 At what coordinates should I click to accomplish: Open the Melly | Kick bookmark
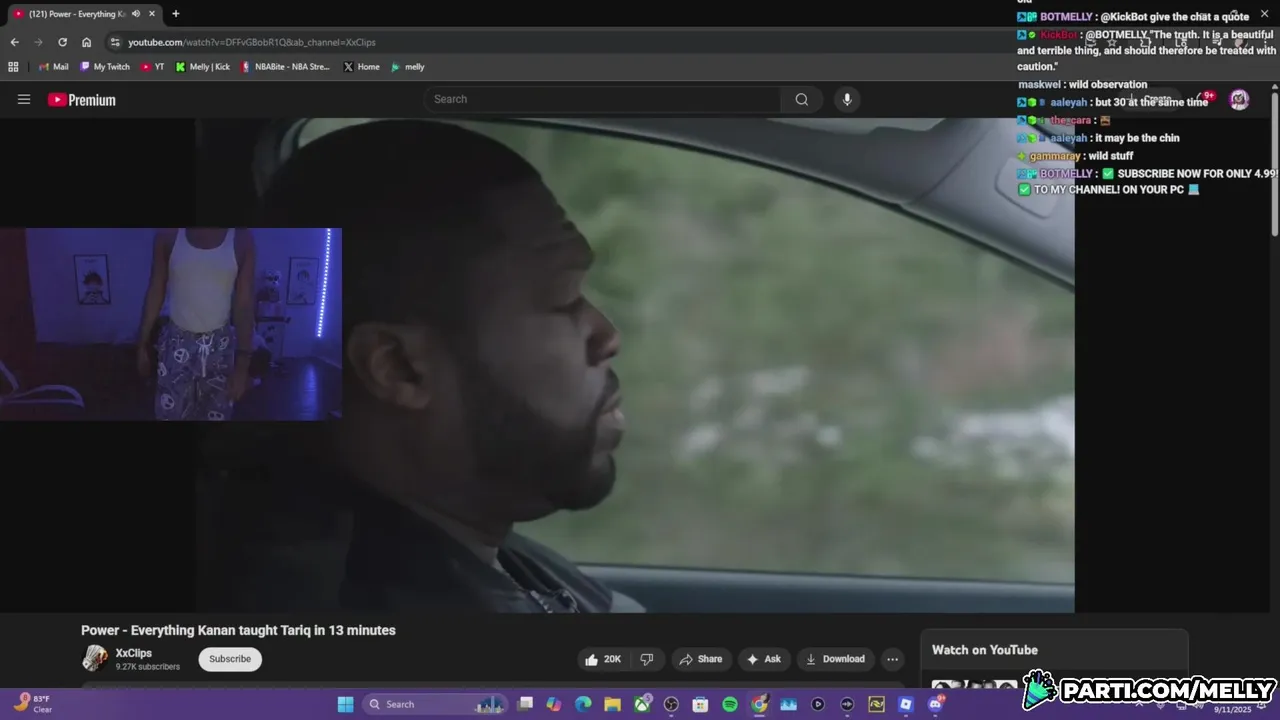pos(202,67)
